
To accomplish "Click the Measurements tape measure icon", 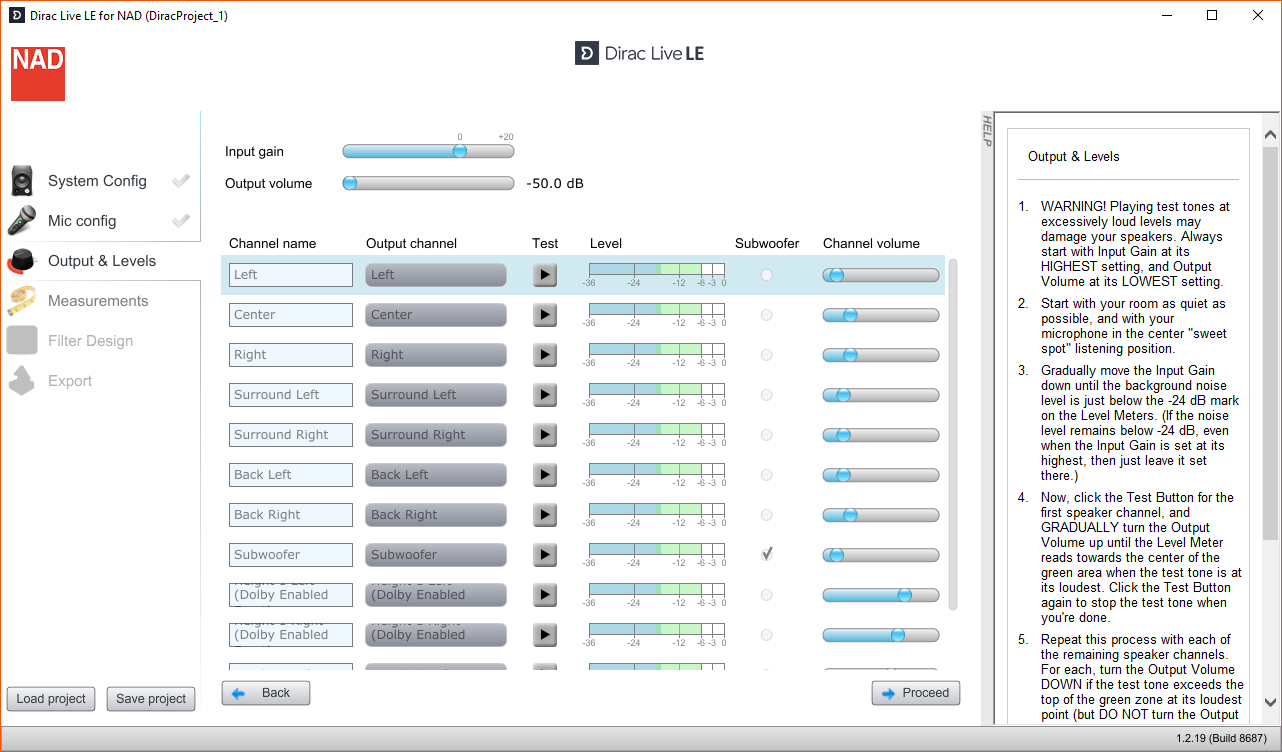I will 23,301.
